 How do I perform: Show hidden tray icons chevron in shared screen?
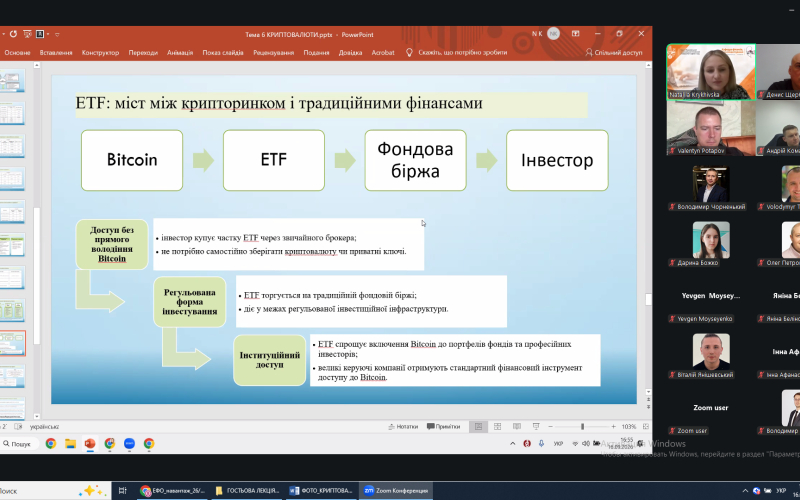513,444
